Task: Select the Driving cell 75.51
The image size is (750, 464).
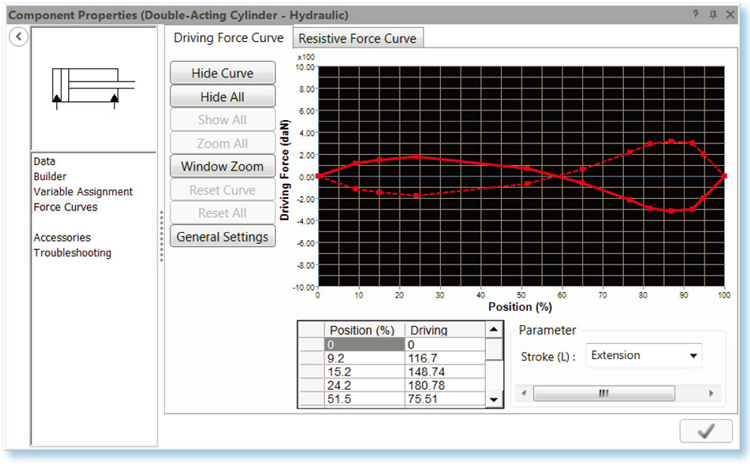Action: pos(445,399)
